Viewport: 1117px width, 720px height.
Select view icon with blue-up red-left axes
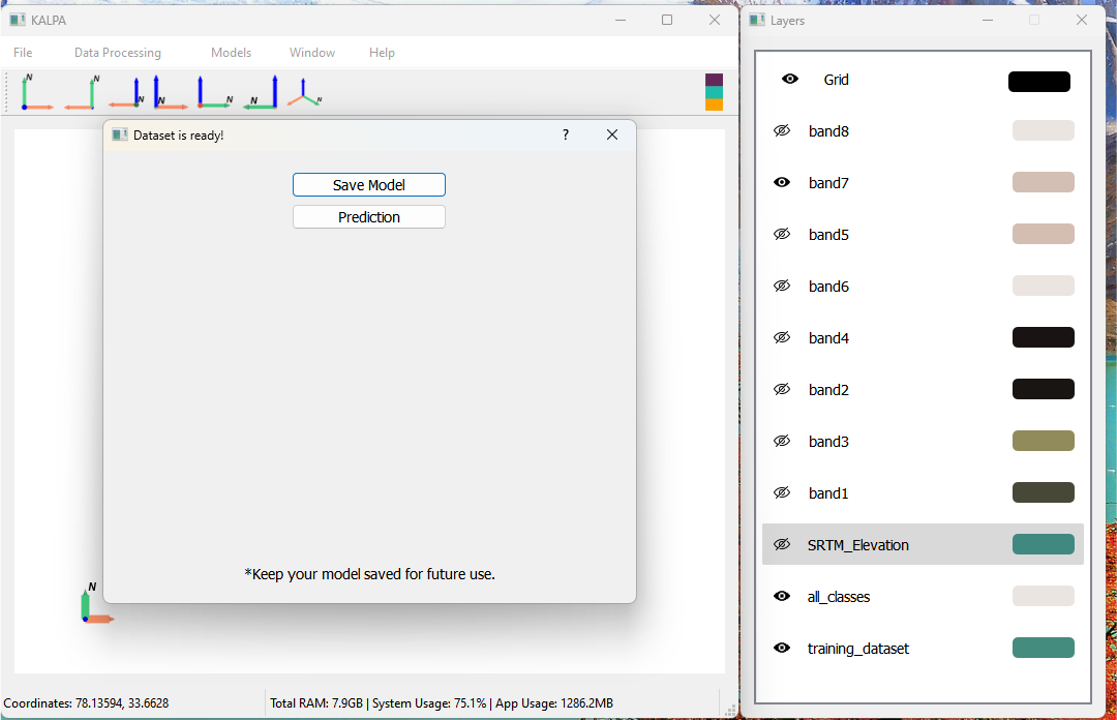tap(127, 92)
